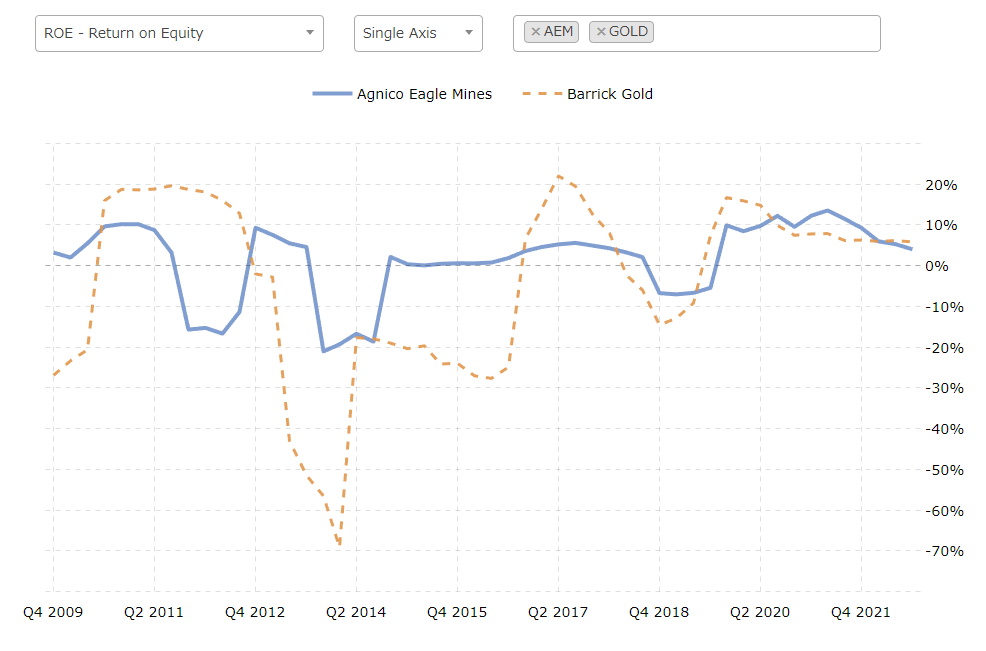Click the 20% y-axis label

941,185
